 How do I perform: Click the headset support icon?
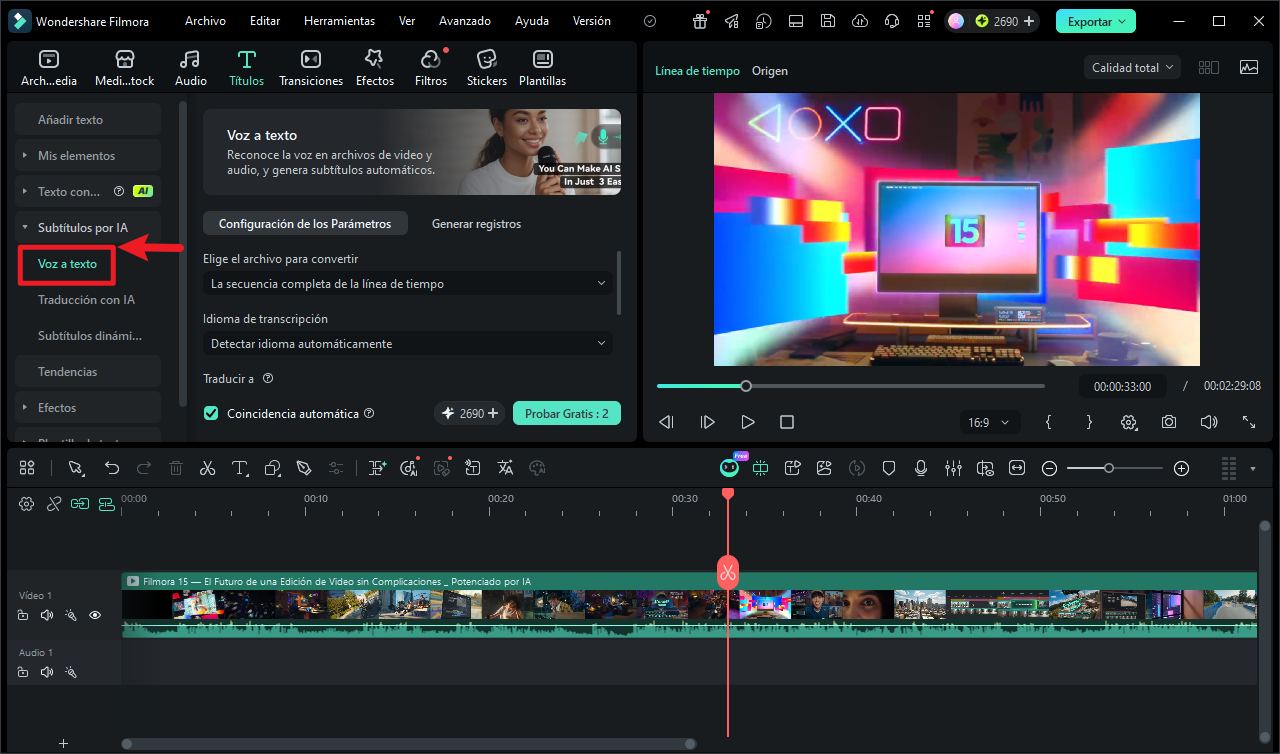pyautogui.click(x=891, y=21)
